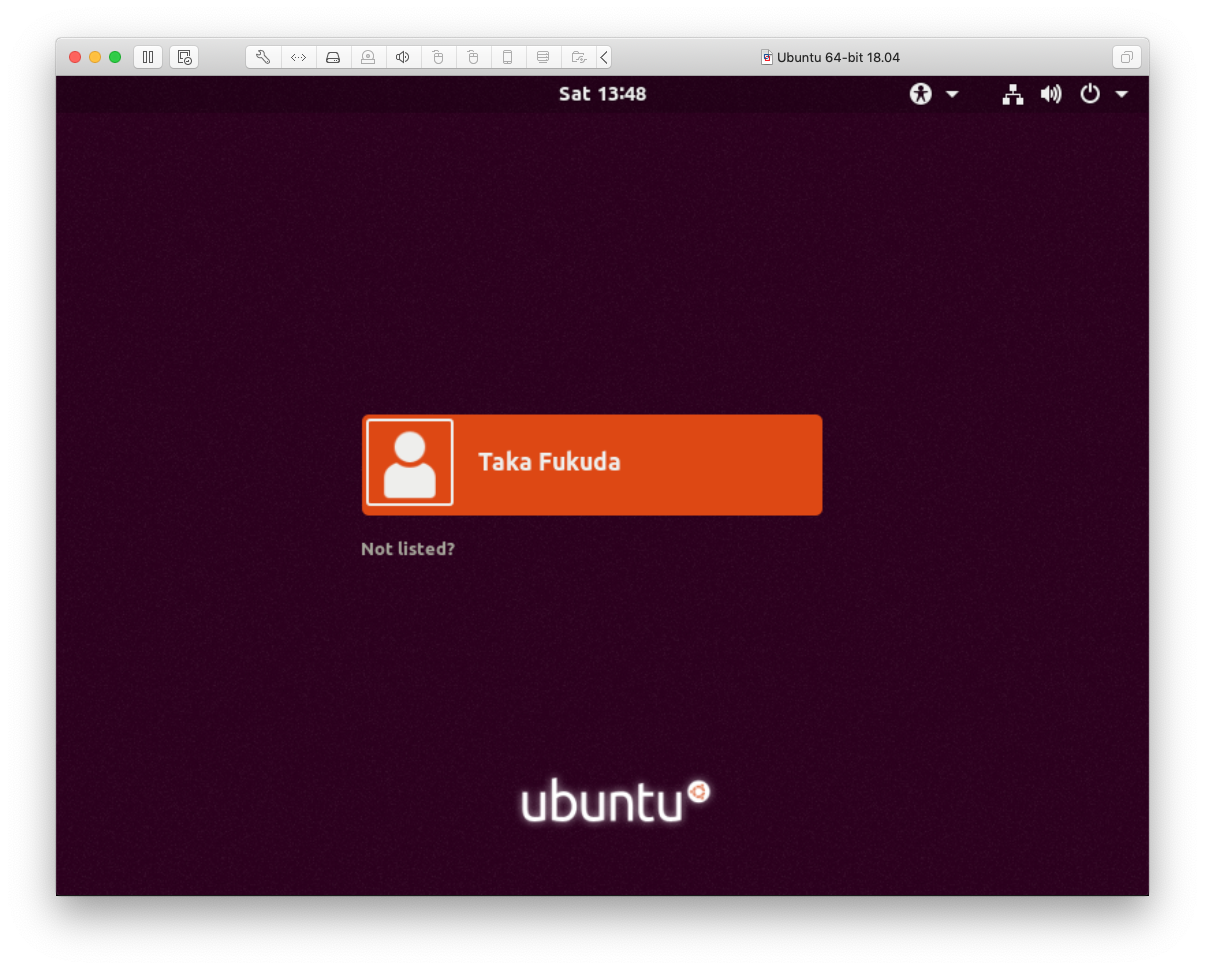The image size is (1205, 970).
Task: Expand the system menu arrow by power
Action: point(1121,94)
